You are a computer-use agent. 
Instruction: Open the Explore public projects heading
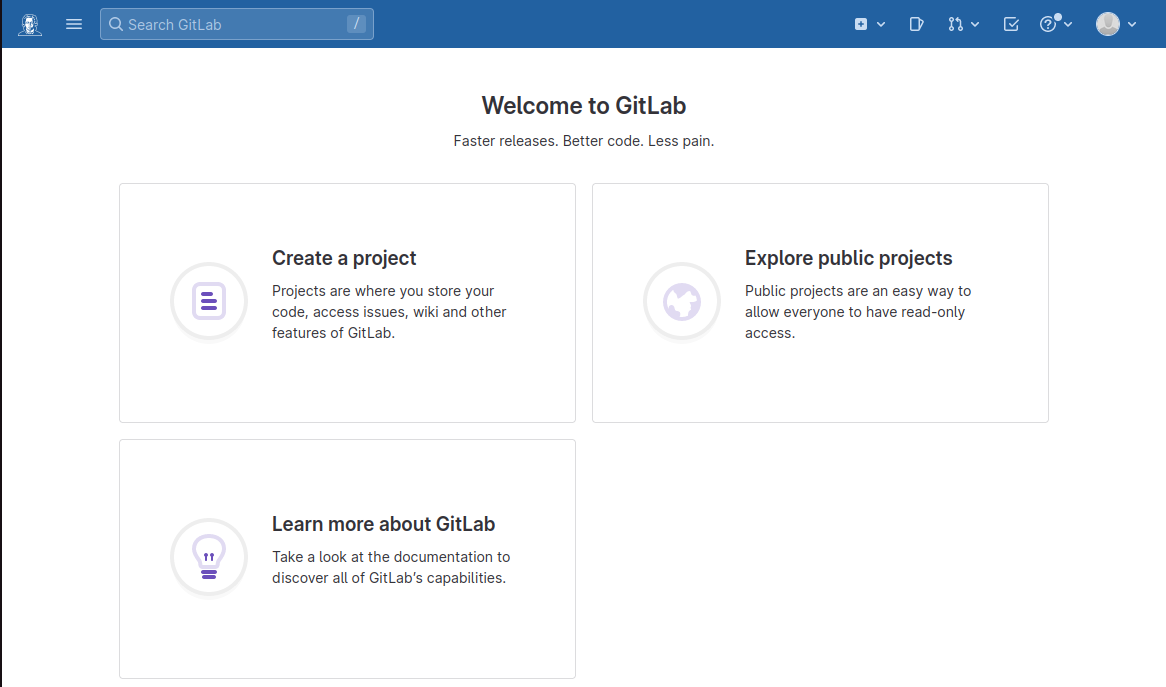848,258
